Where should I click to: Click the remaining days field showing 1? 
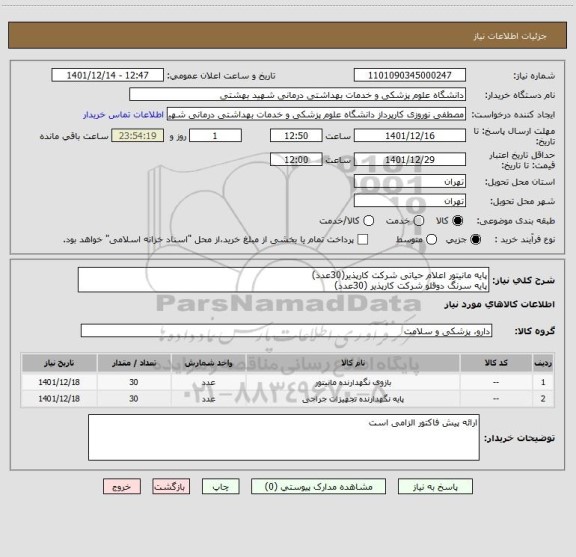pos(215,136)
